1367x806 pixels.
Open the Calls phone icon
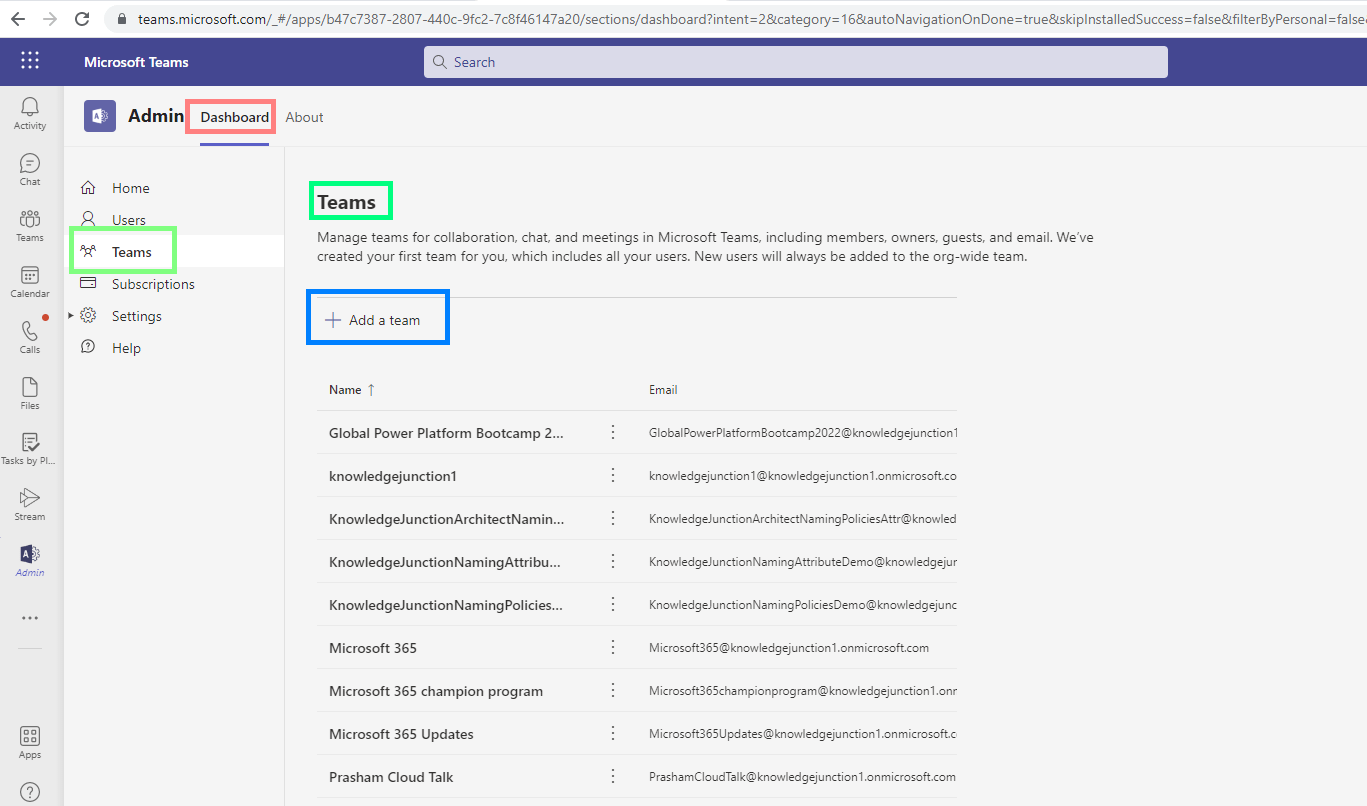click(x=30, y=337)
